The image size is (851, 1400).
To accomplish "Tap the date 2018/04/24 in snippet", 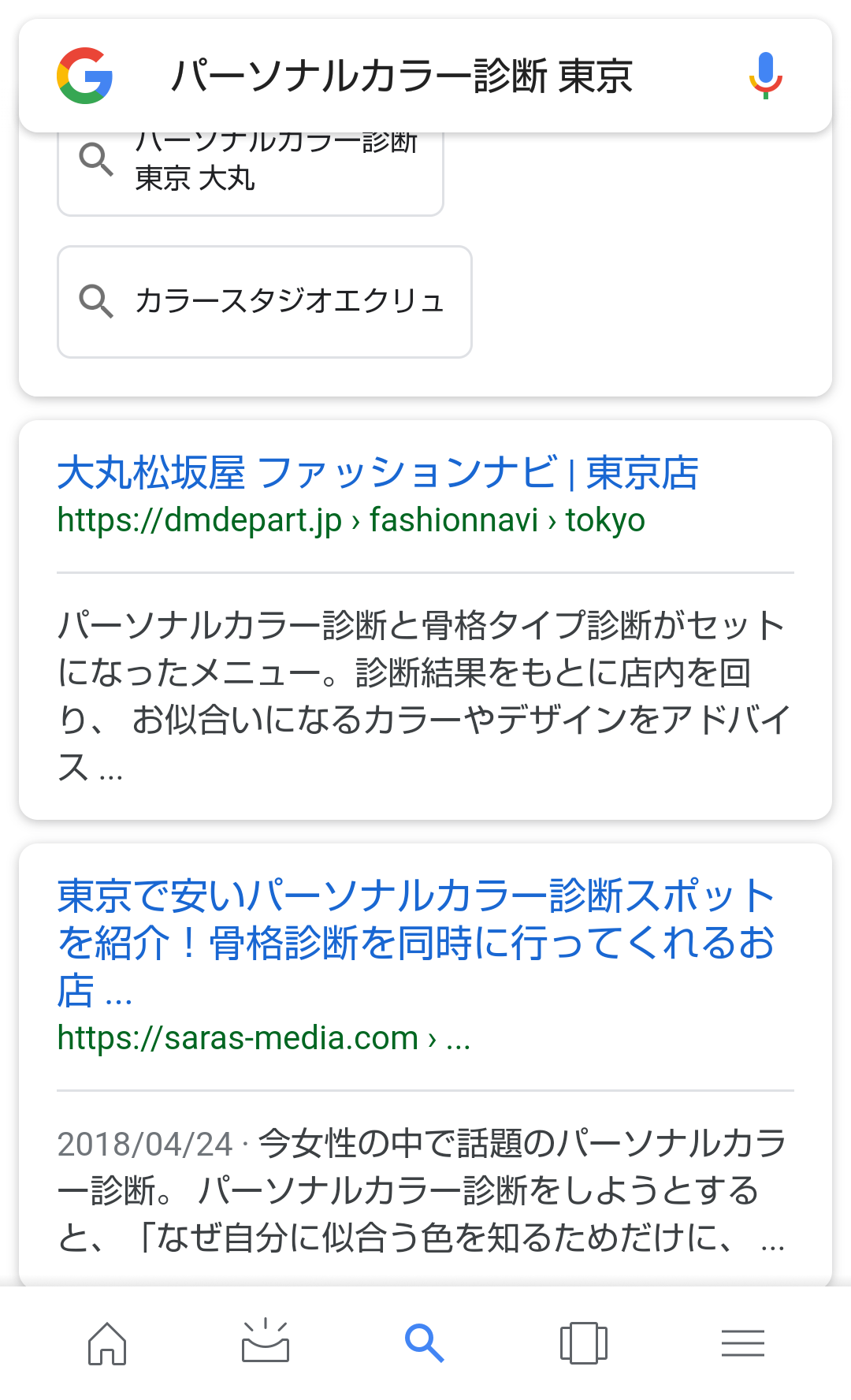I will pos(145,1144).
